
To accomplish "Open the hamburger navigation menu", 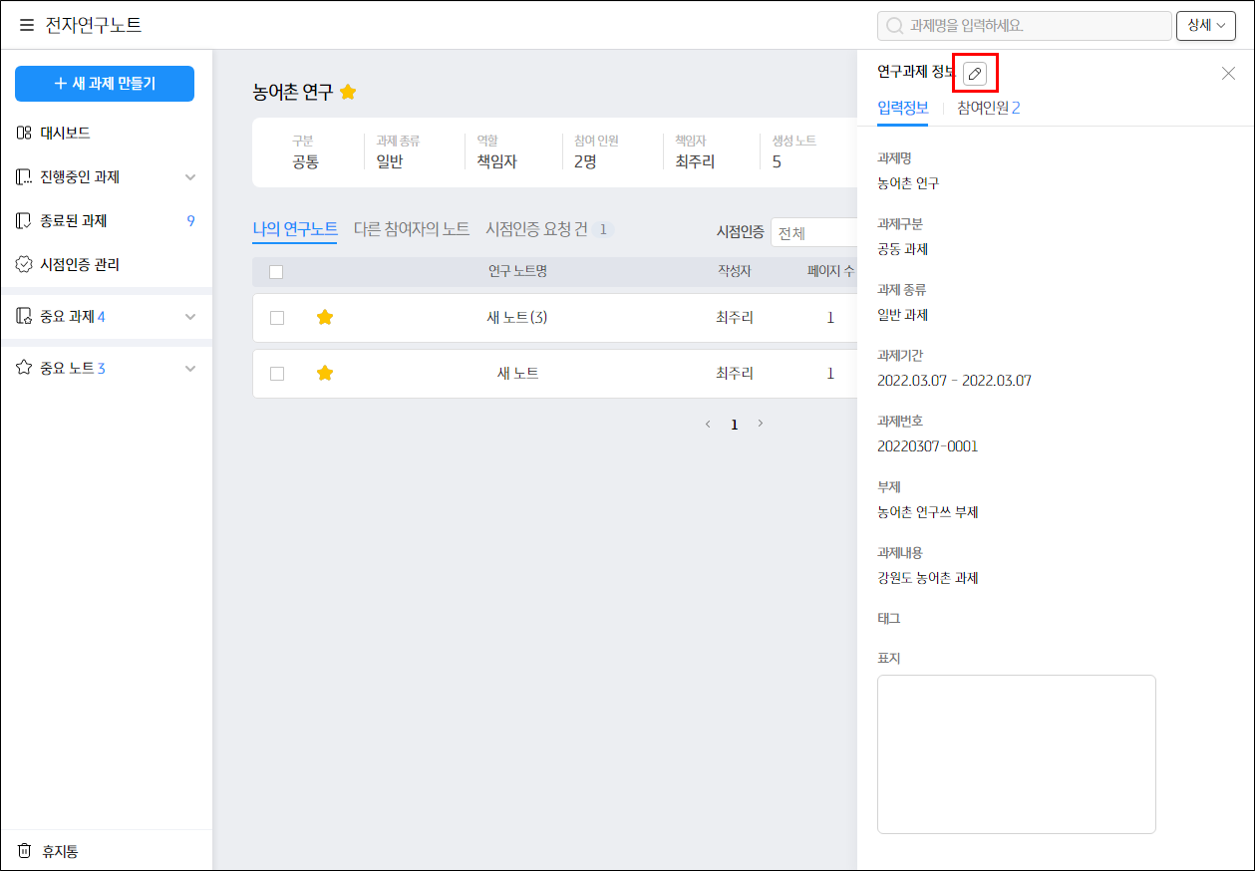I will 26,25.
